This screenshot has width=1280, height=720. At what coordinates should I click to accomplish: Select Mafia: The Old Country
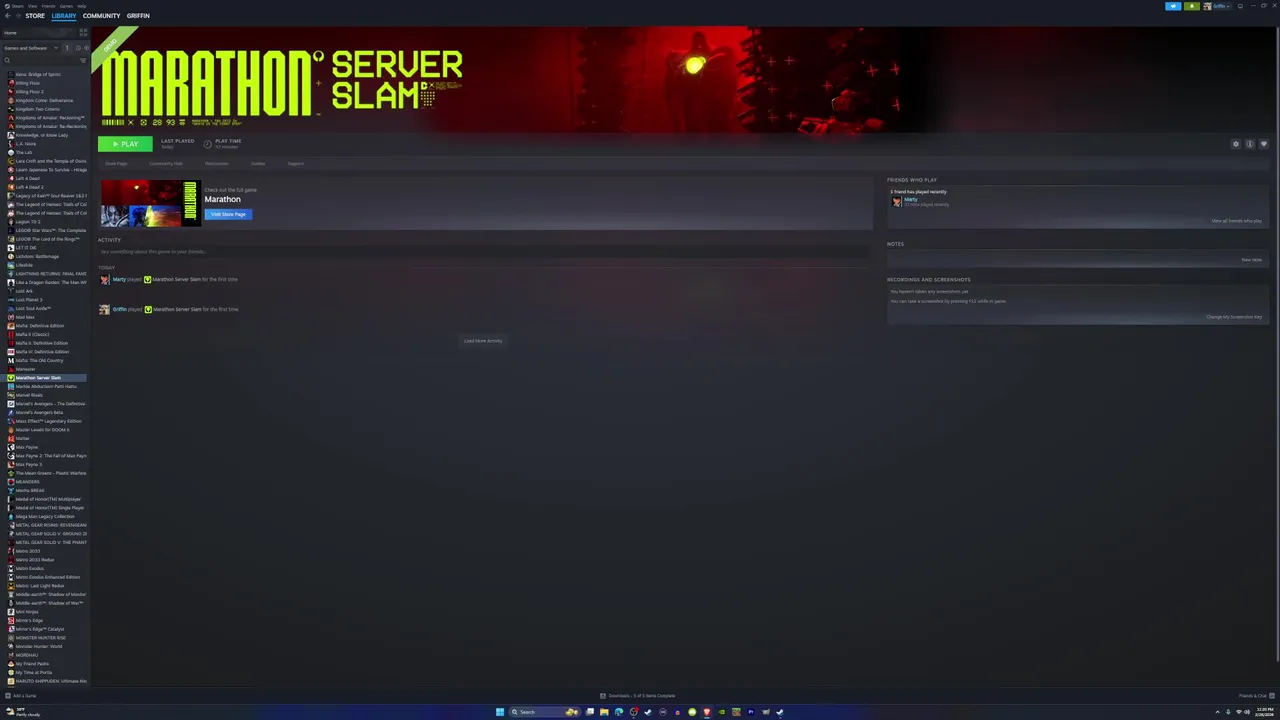(x=39, y=360)
